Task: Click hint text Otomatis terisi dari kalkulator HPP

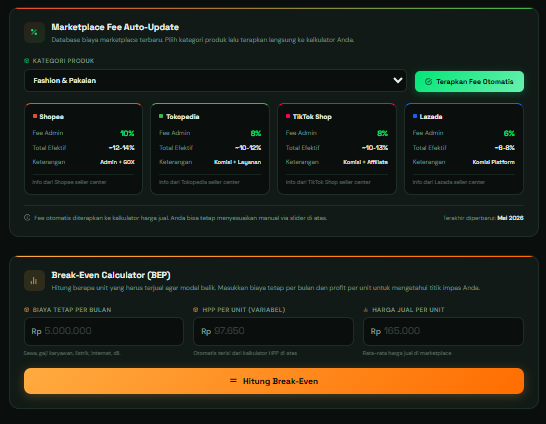Action: click(245, 353)
